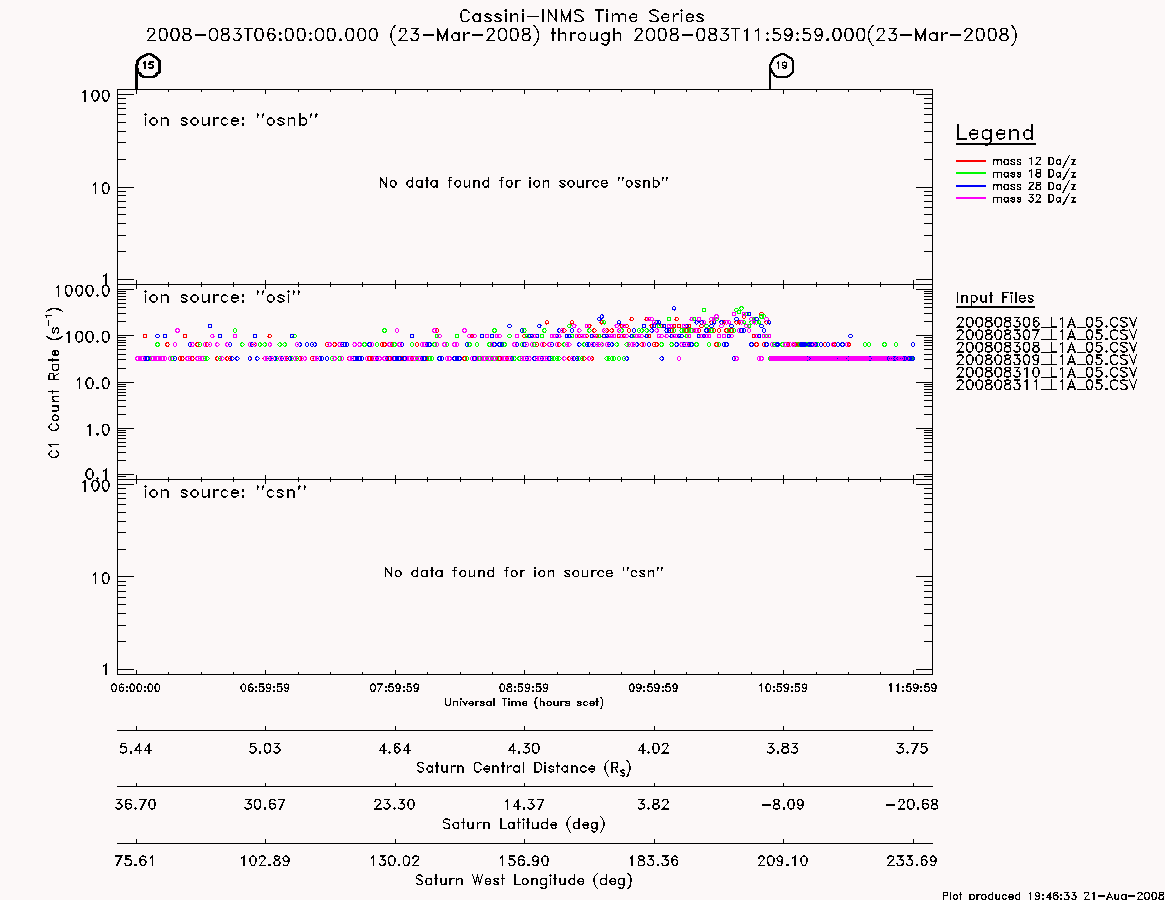The width and height of the screenshot is (1165, 900).
Task: Click the 4.30 central distance value
Action: point(524,749)
